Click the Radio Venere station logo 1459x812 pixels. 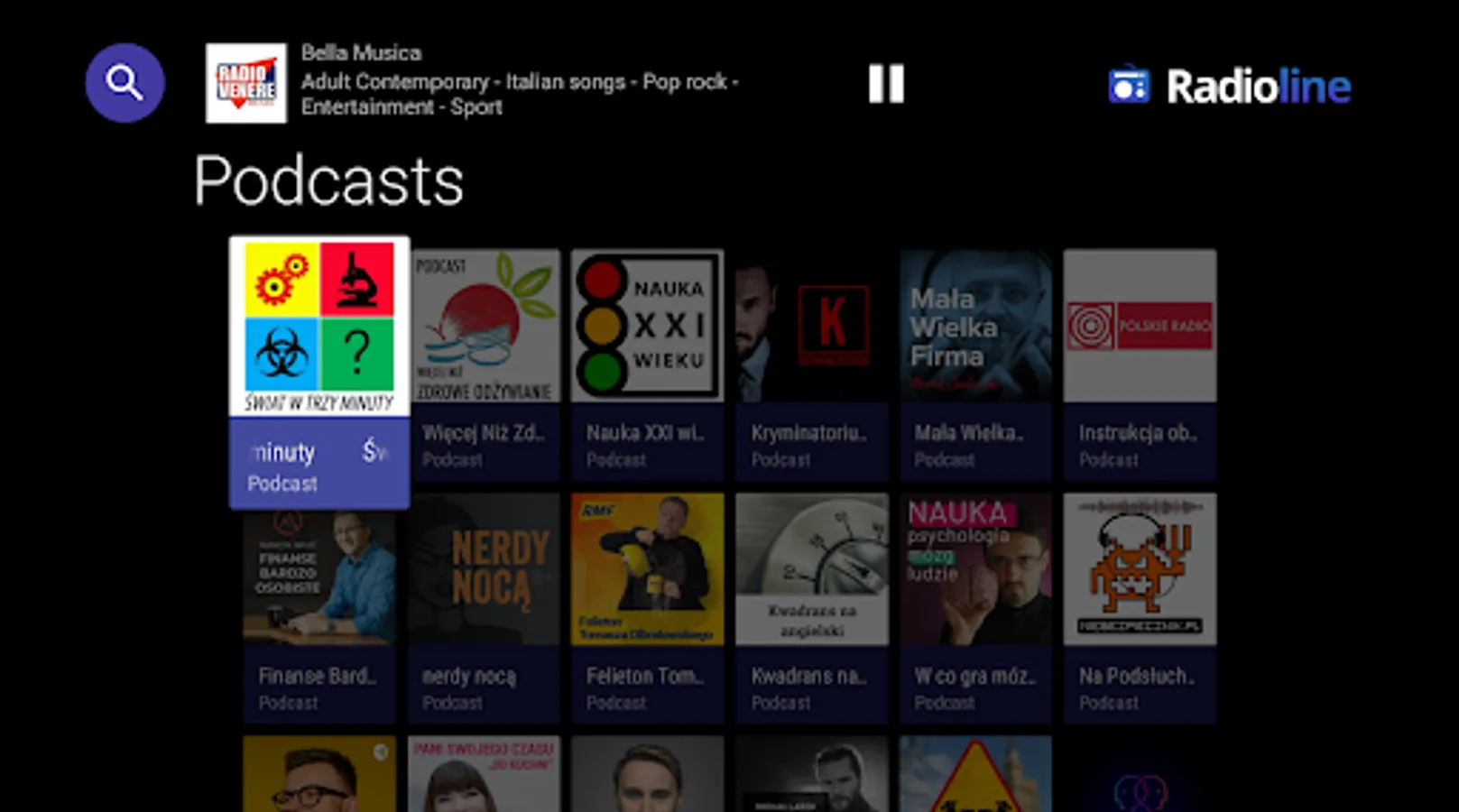coord(246,83)
